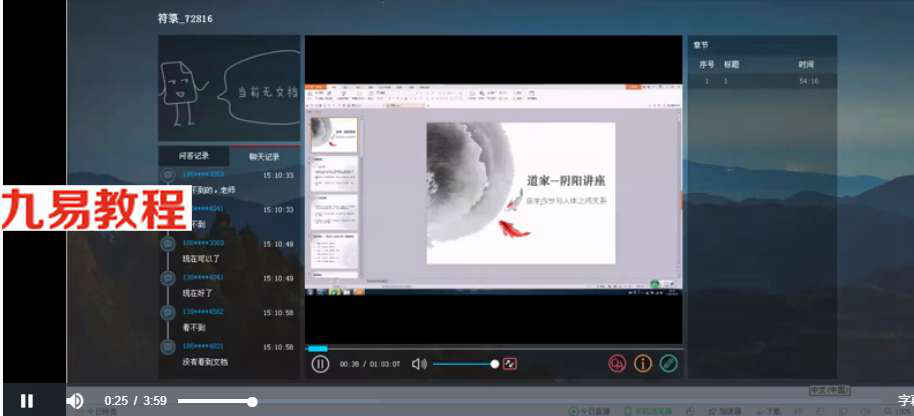Toggle the red fullscreen icon in the inner player
Screen dimensions: 914x416
coord(509,364)
